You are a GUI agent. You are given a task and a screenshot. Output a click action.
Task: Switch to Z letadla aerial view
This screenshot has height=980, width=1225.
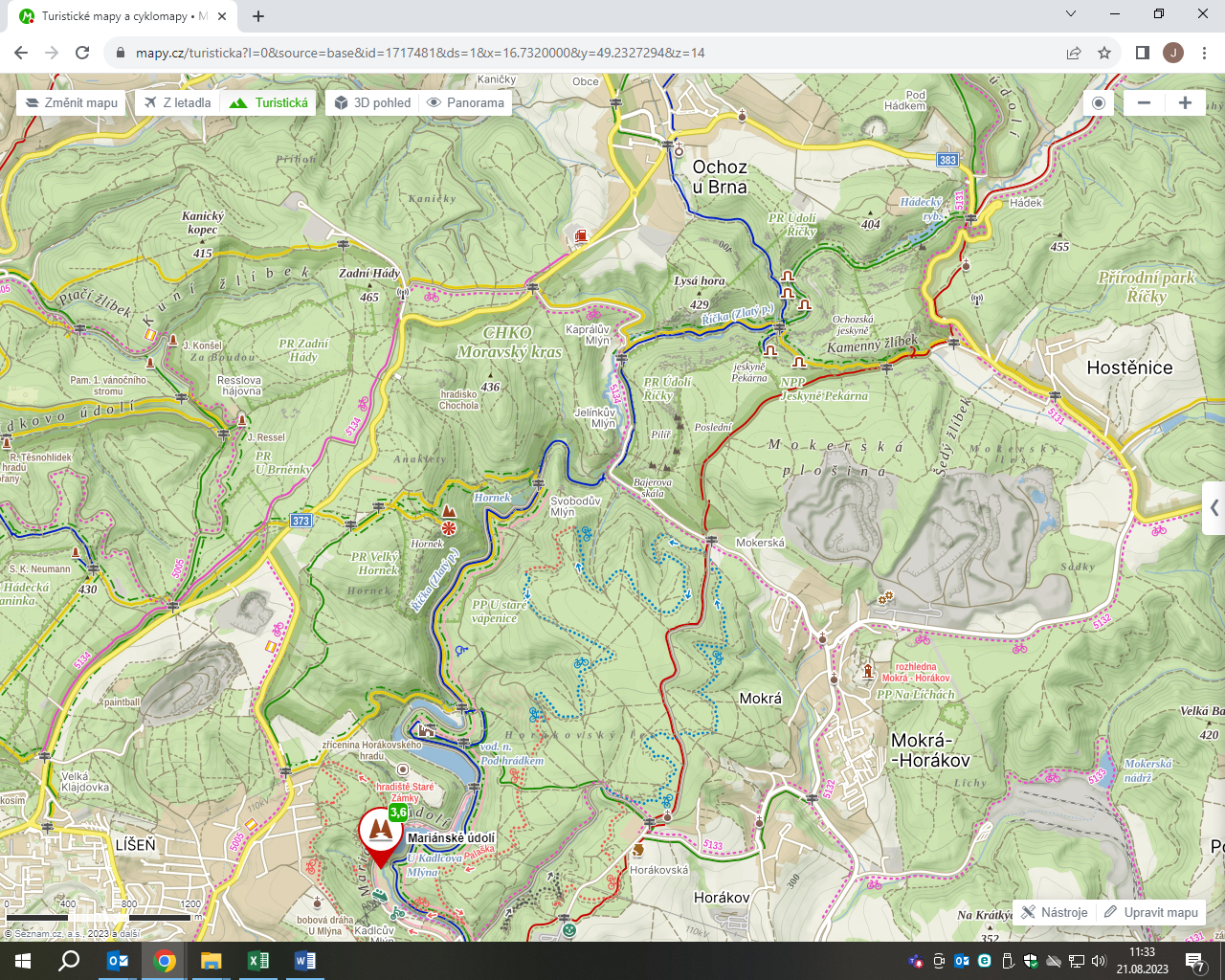click(x=178, y=103)
